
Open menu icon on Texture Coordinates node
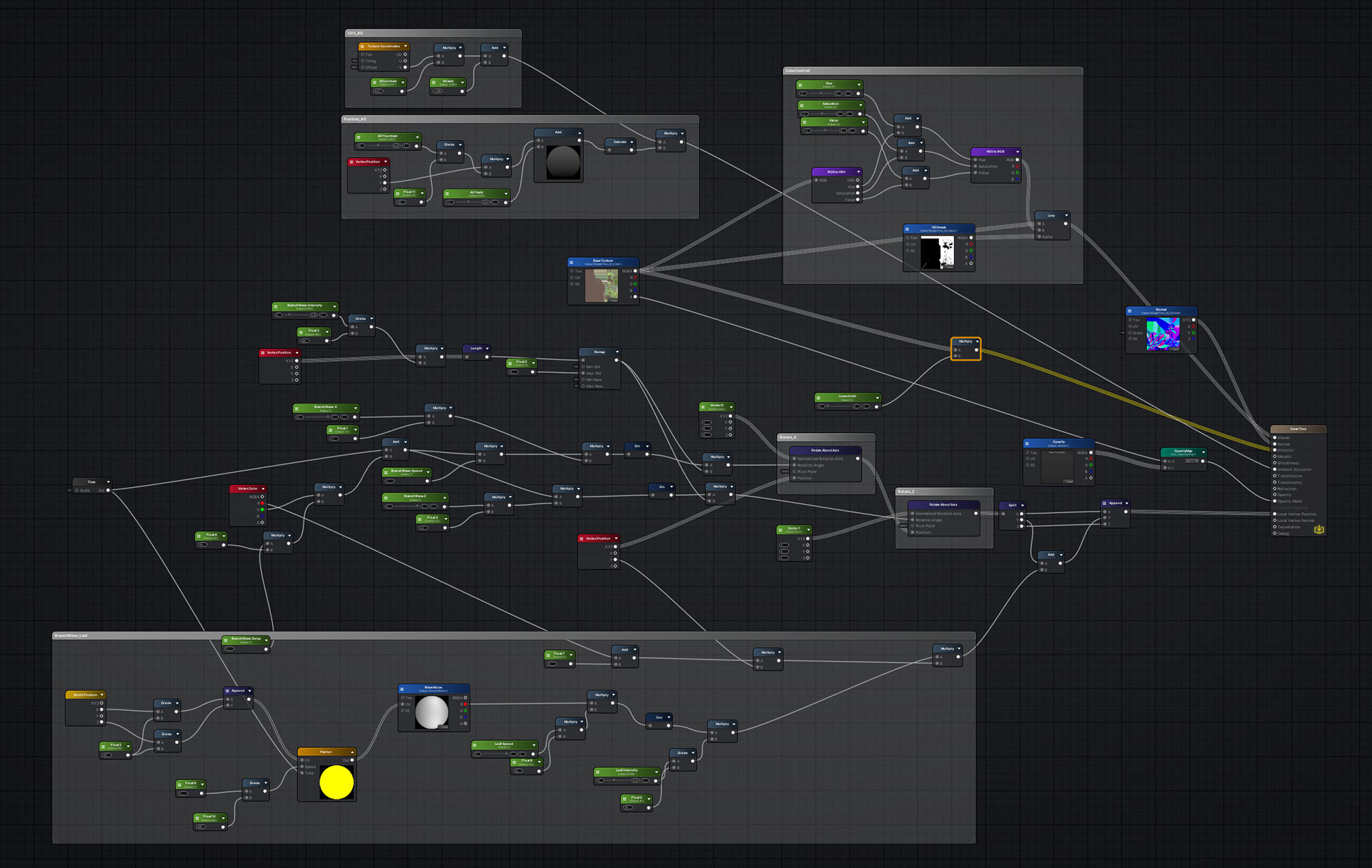tap(362, 46)
